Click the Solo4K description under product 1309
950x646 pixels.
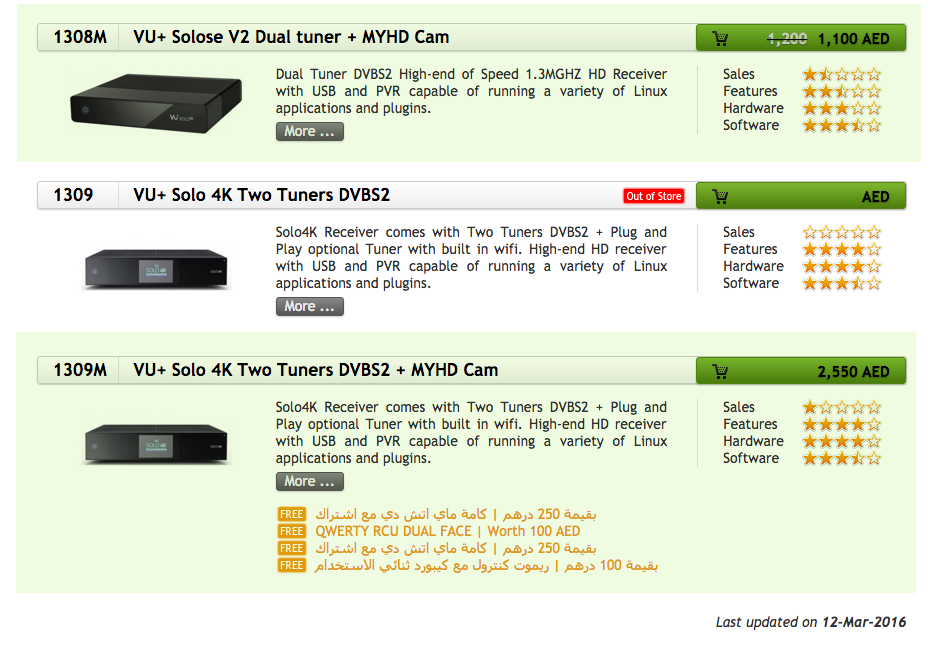click(x=471, y=258)
